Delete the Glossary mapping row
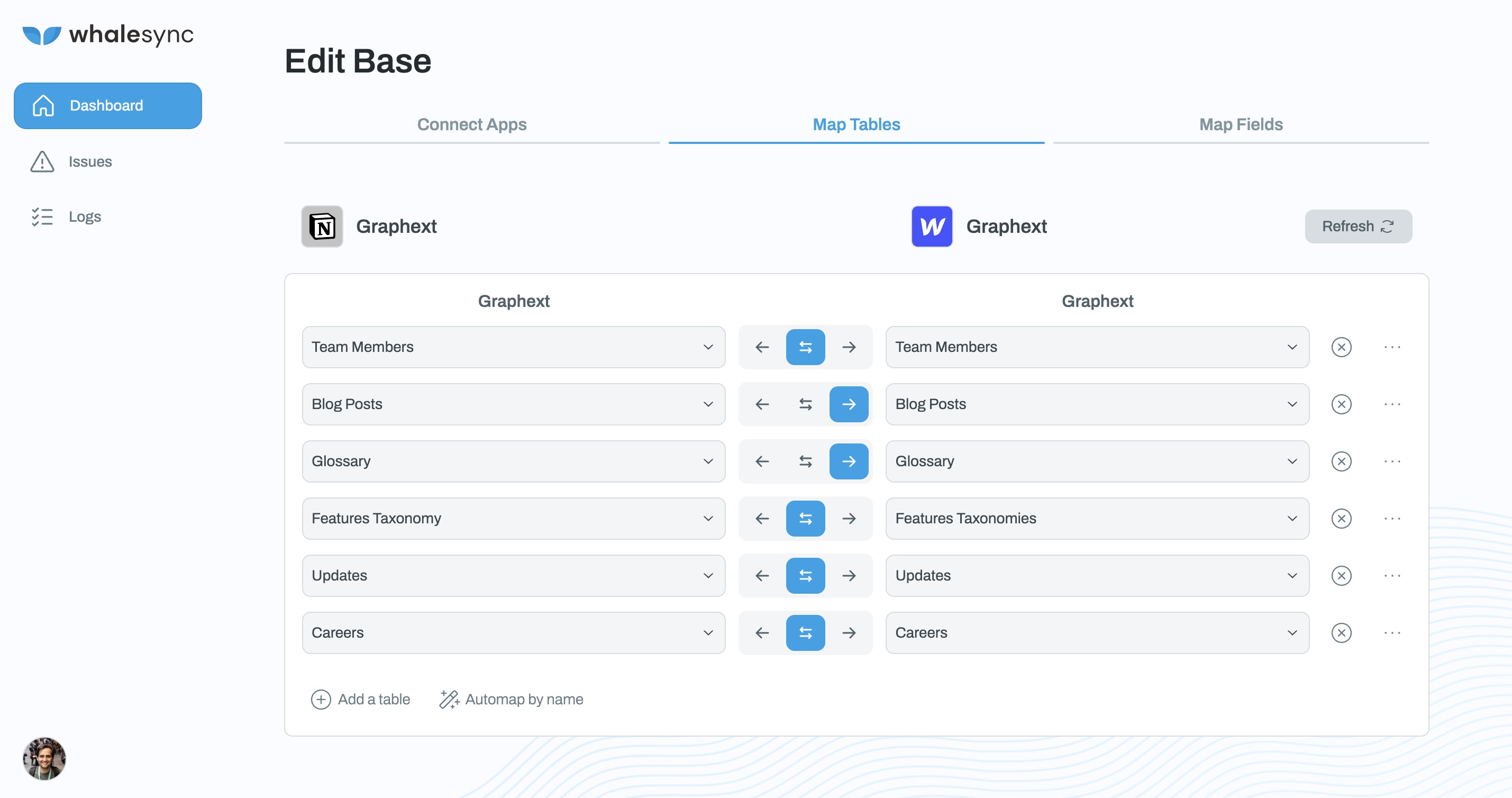The width and height of the screenshot is (1512, 798). (1341, 461)
